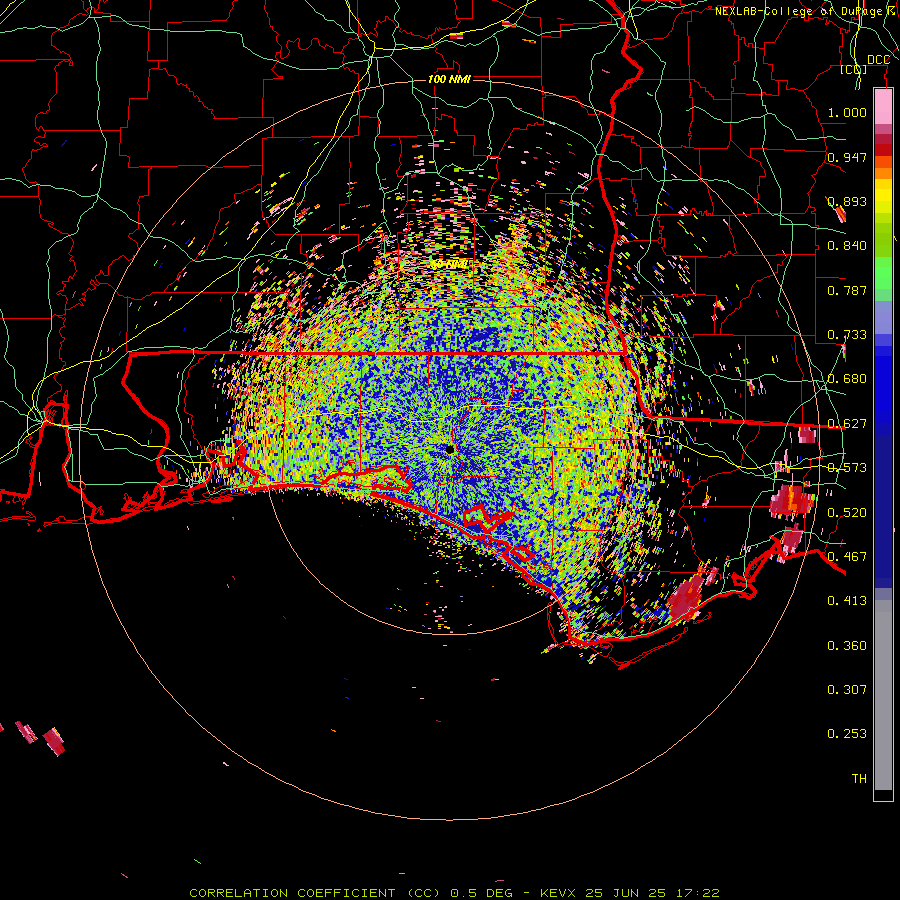Pick the gray segment of the color bar
The width and height of the screenshot is (900, 900).
pyautogui.click(x=883, y=695)
